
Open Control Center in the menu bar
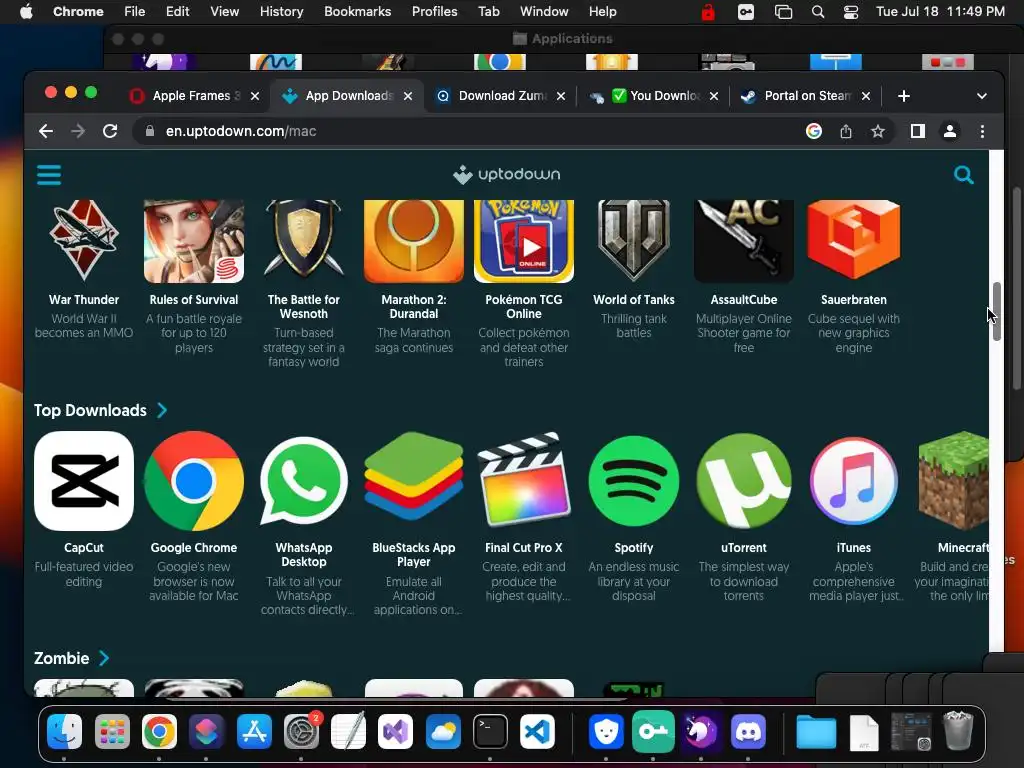click(x=850, y=12)
